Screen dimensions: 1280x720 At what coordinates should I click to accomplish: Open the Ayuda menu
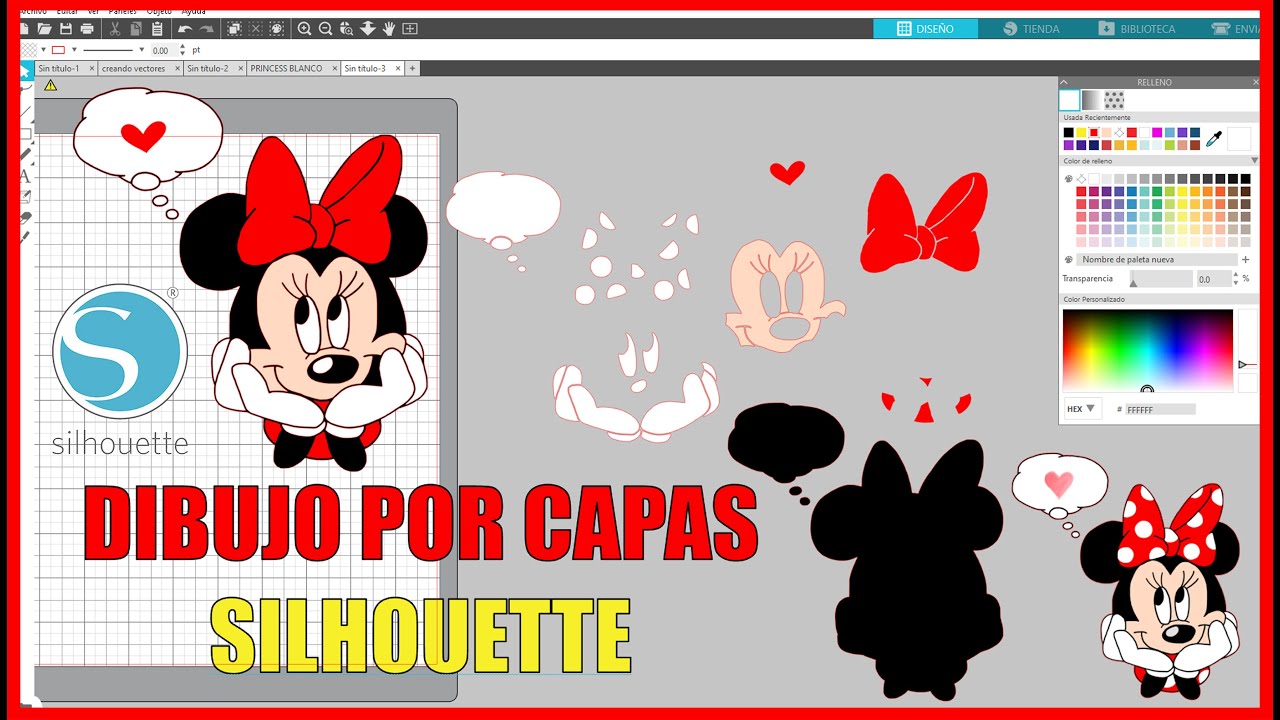193,11
